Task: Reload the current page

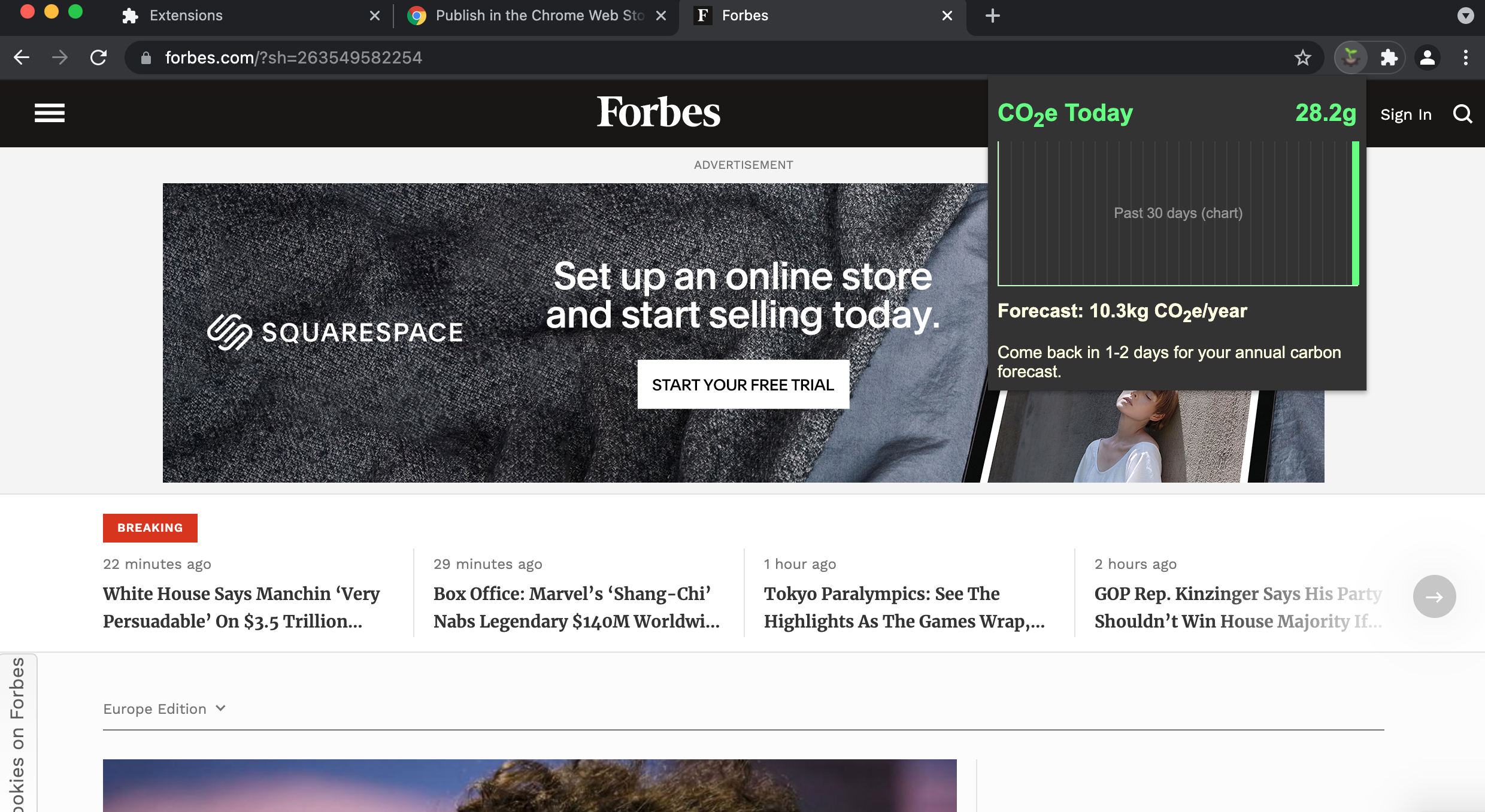Action: click(x=98, y=58)
